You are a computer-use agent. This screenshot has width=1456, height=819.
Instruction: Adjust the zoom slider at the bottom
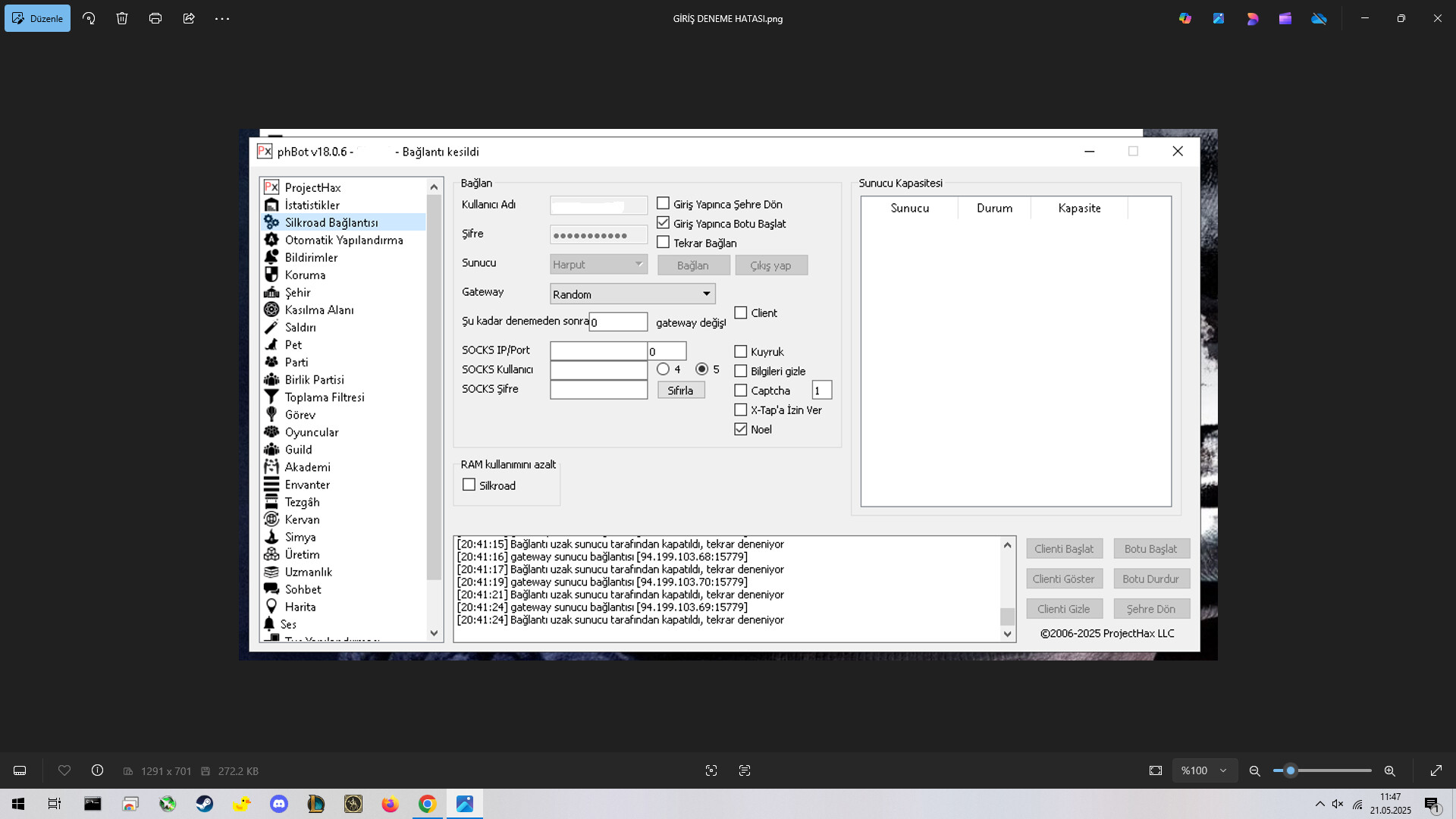coord(1292,770)
